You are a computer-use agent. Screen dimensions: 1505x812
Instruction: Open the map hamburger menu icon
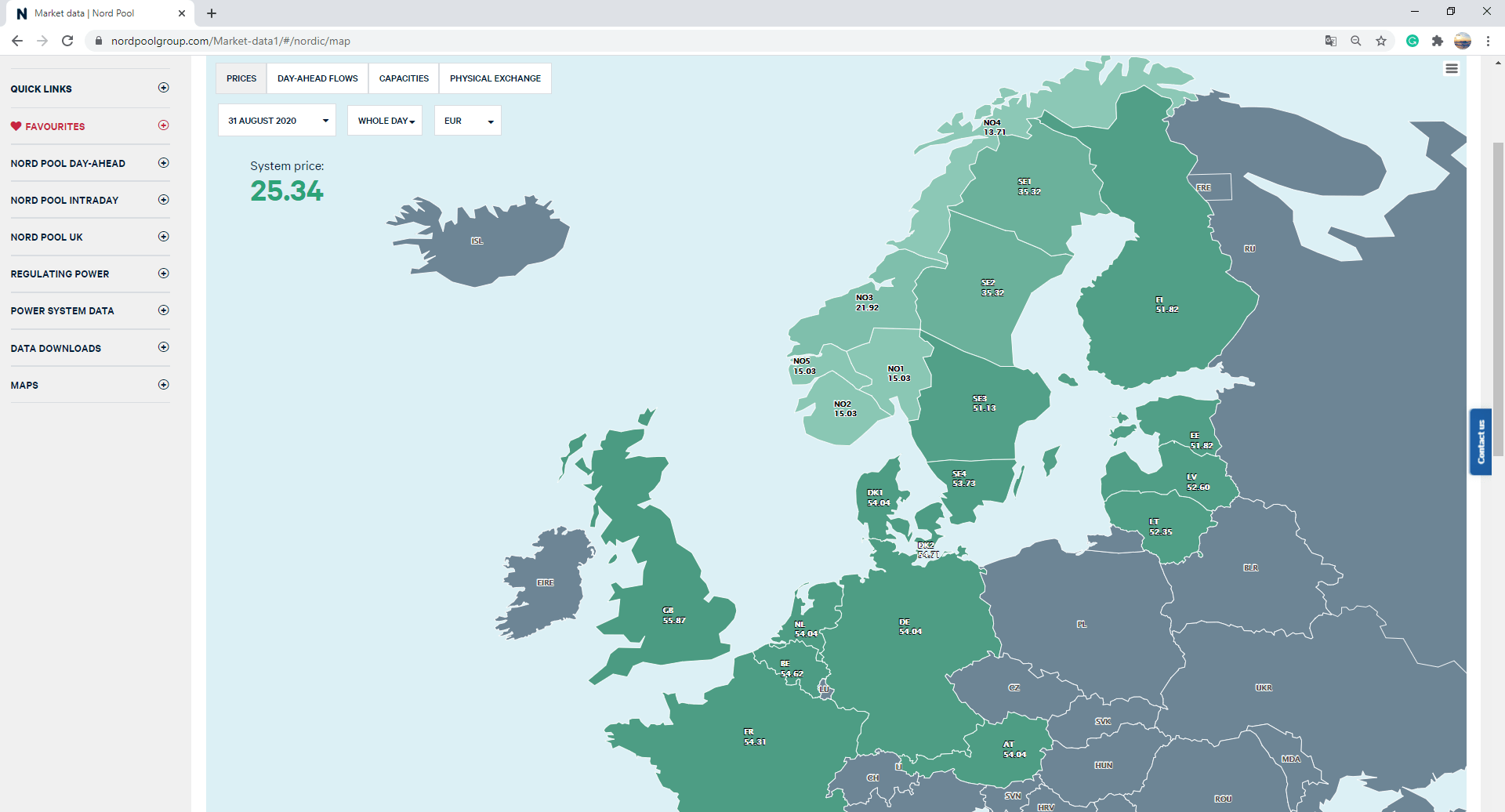click(1452, 69)
